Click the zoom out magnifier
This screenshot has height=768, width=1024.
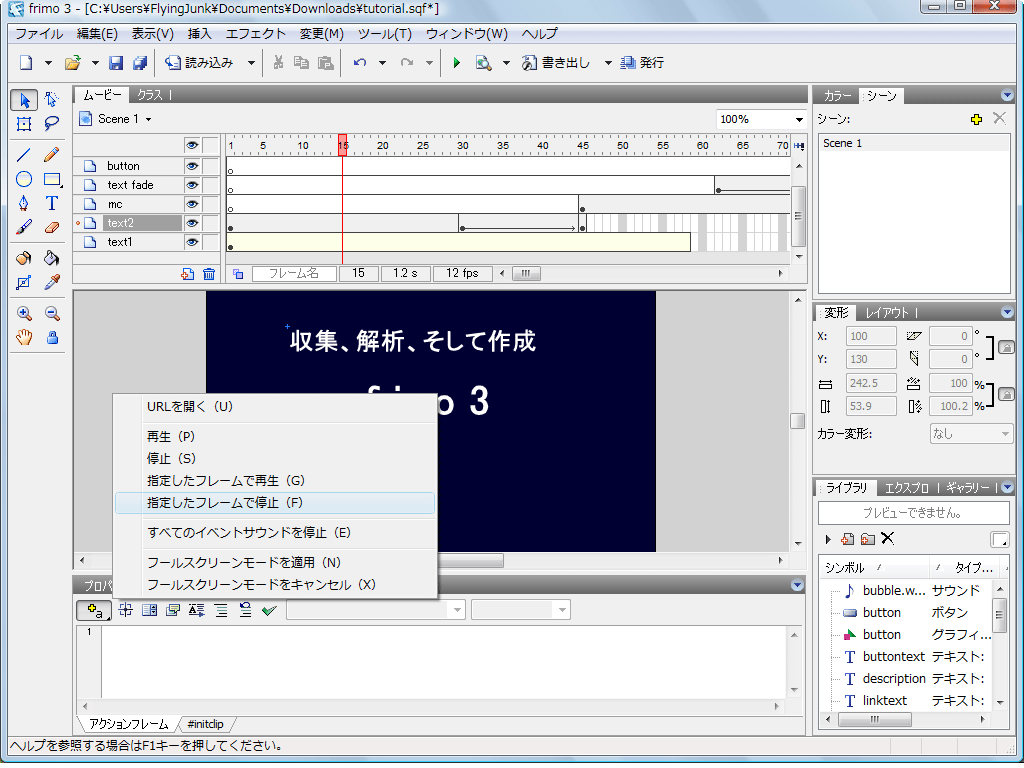pos(52,313)
